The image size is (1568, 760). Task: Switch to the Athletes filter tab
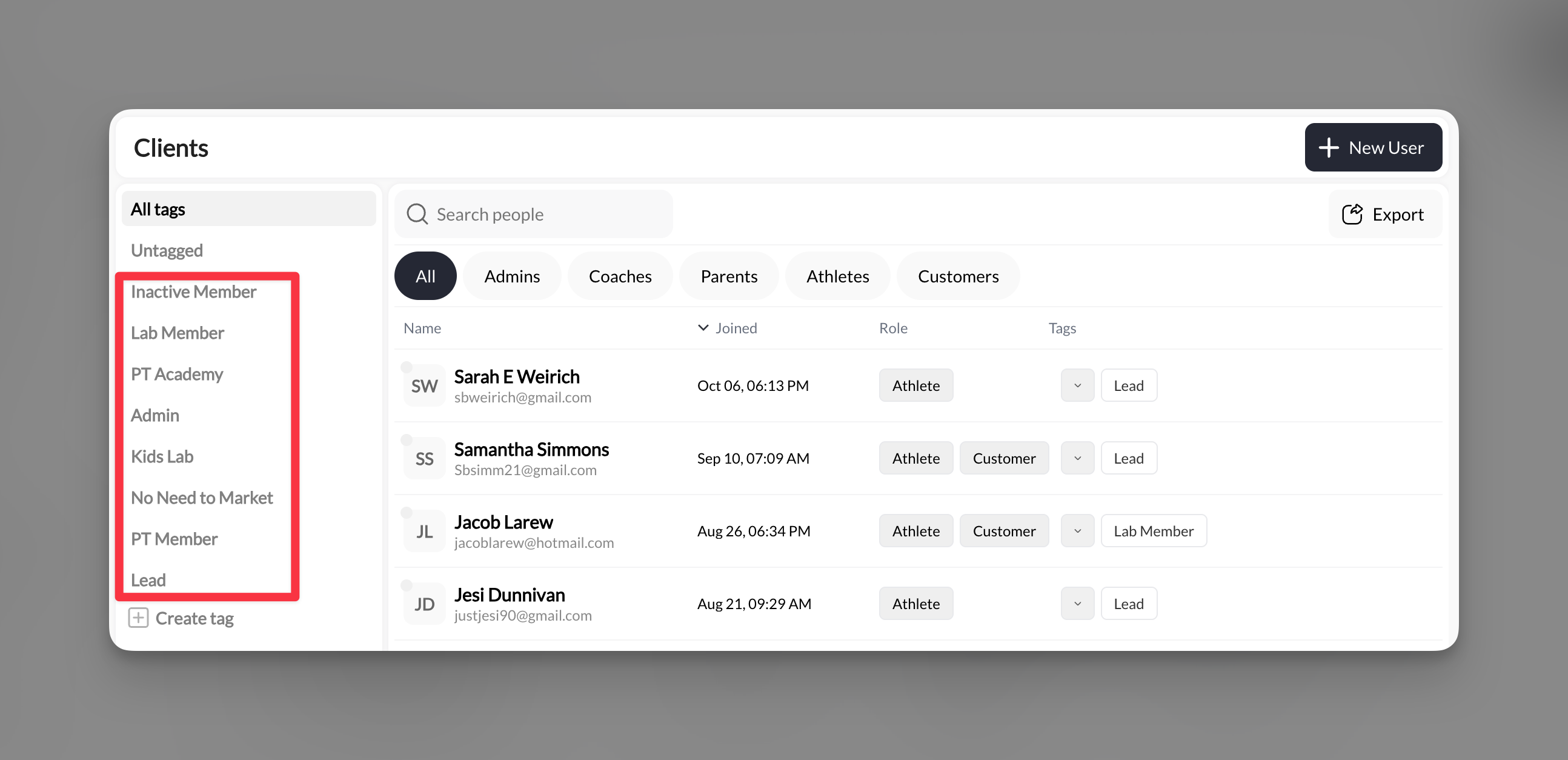[837, 276]
